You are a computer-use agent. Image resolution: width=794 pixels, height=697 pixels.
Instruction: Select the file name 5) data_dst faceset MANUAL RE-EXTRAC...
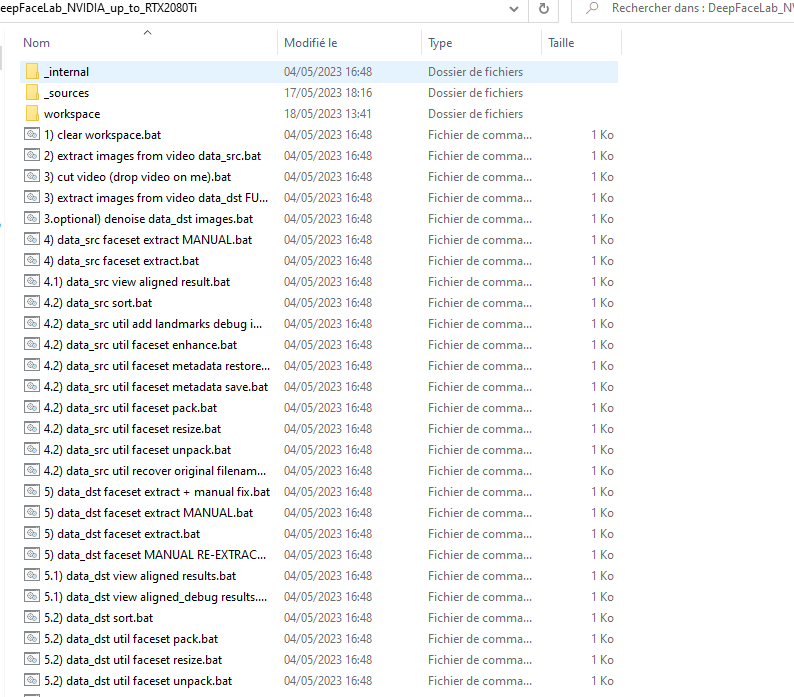[x=155, y=555]
